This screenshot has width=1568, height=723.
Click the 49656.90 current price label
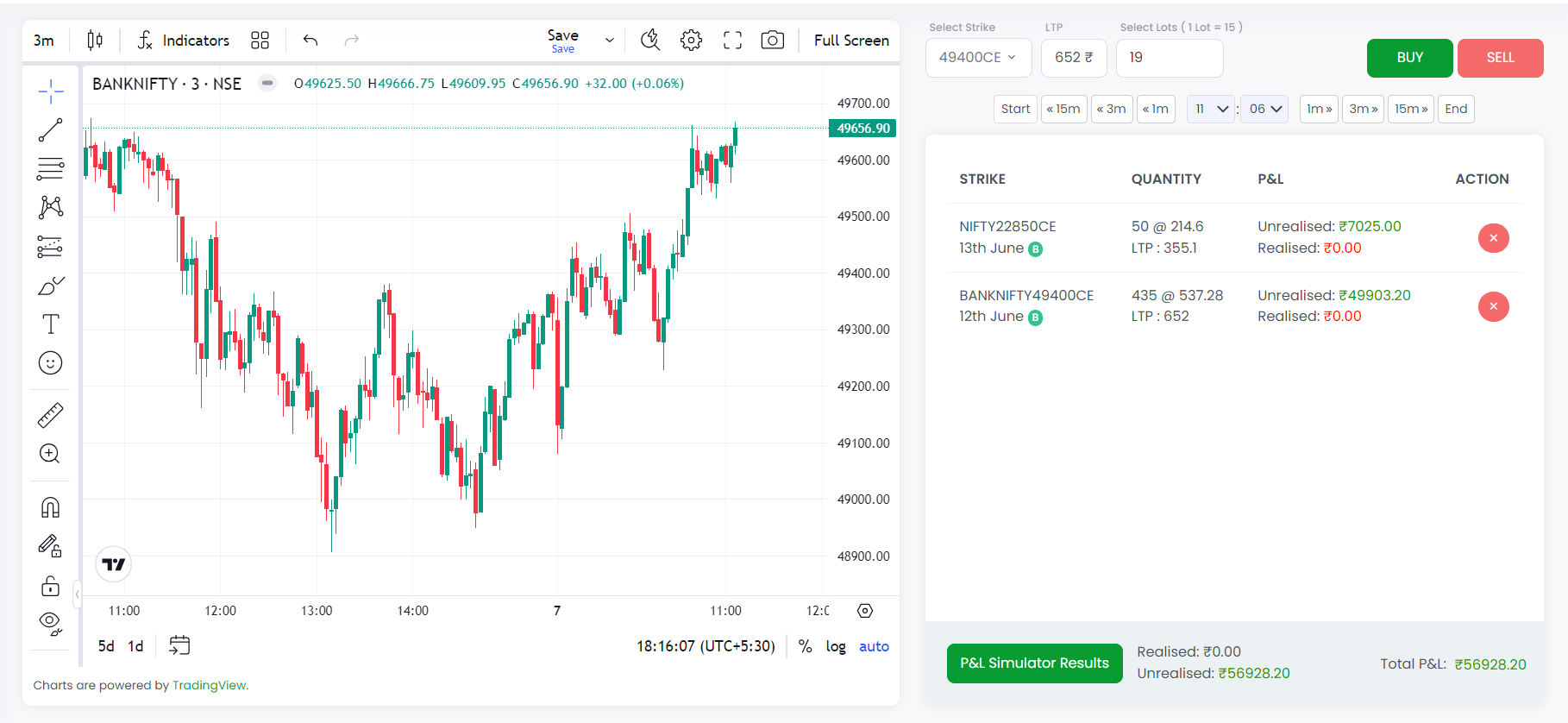click(862, 129)
